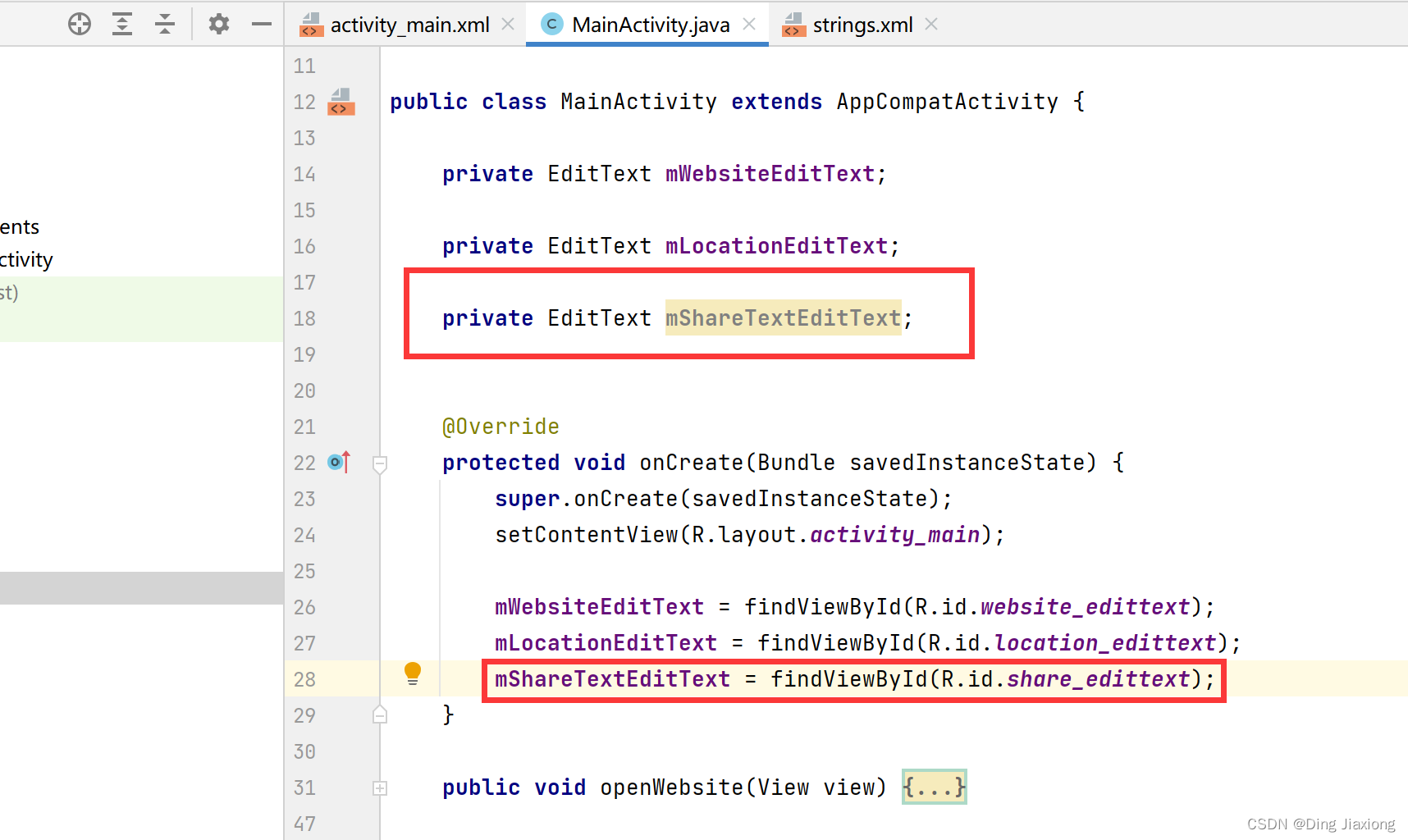Click the intention lightbulb beside line 28

pos(413,673)
